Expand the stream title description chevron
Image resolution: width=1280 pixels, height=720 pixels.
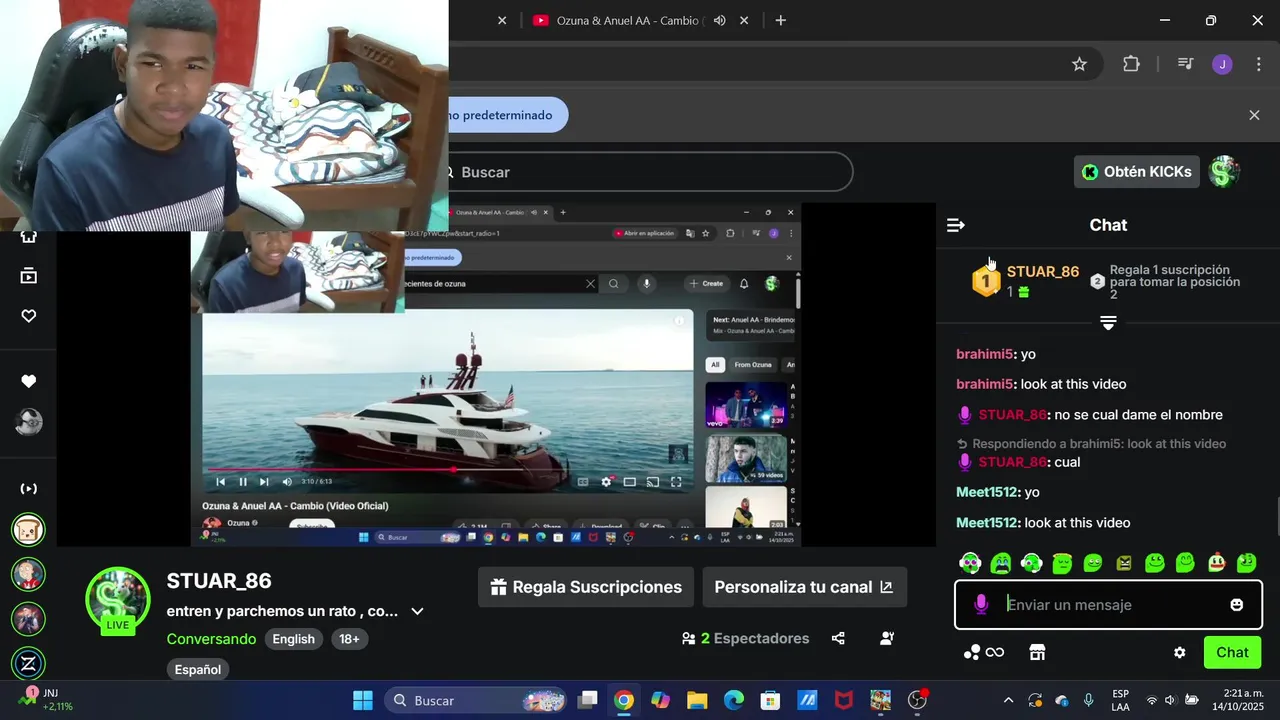click(x=418, y=611)
